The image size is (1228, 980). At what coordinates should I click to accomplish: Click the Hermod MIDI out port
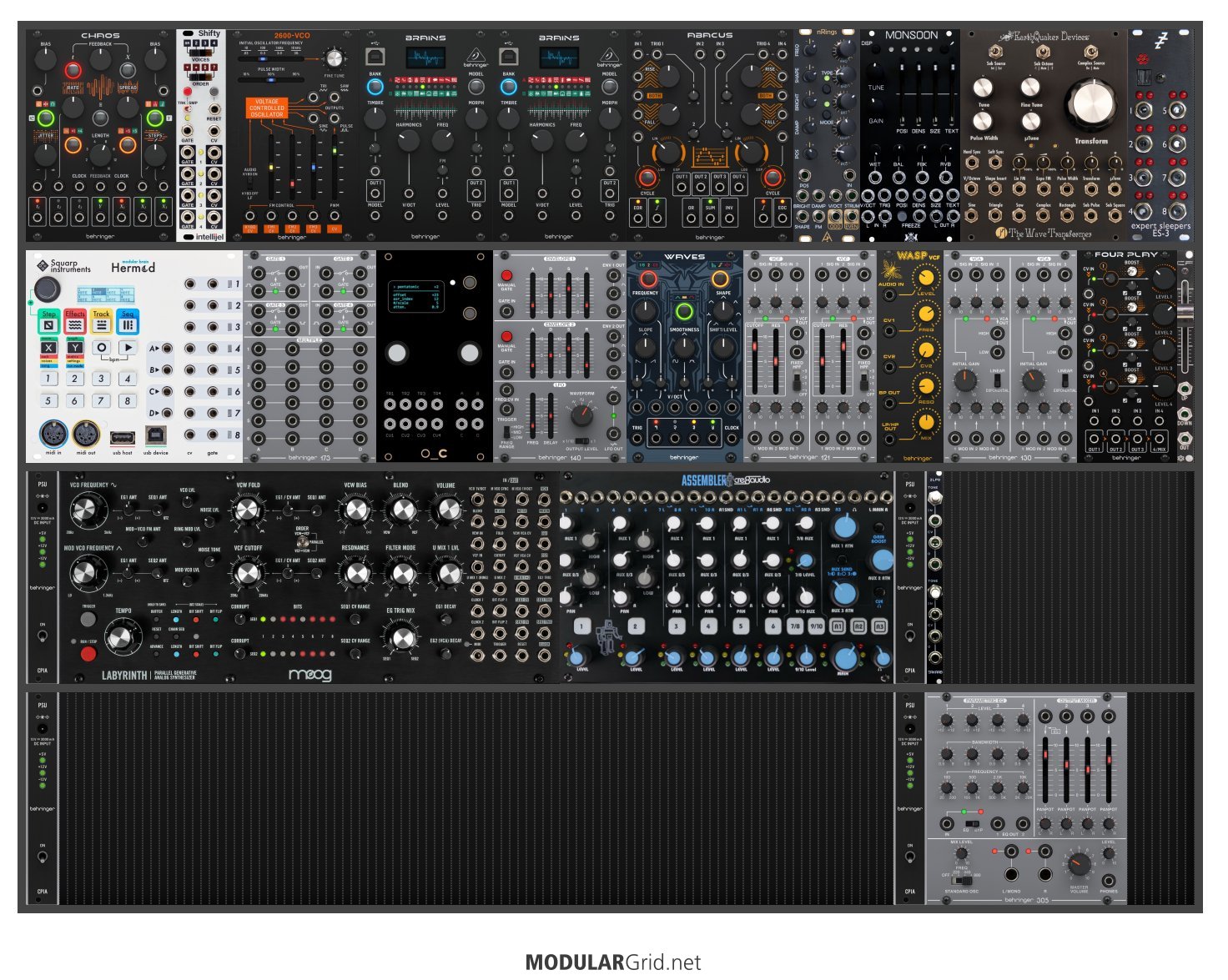(x=86, y=435)
